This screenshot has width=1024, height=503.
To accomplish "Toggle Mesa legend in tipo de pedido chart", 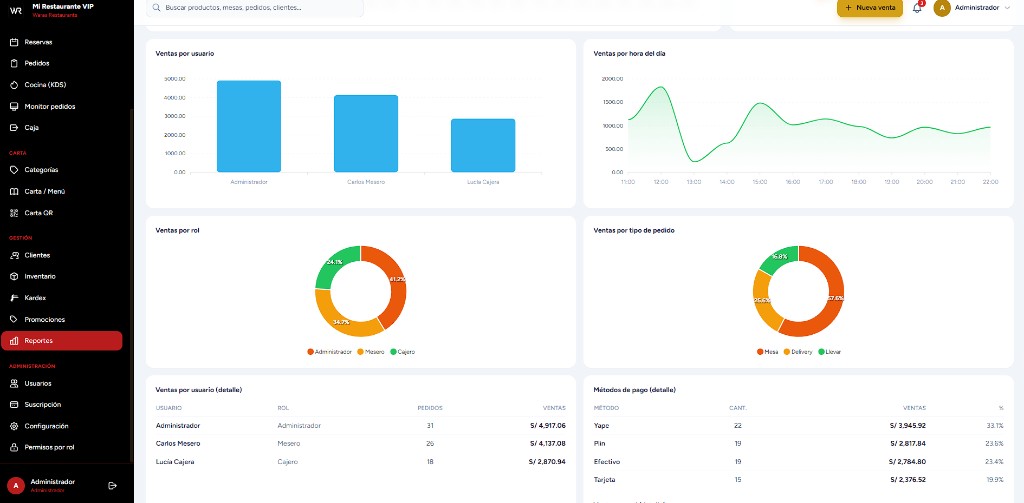I will [767, 351].
